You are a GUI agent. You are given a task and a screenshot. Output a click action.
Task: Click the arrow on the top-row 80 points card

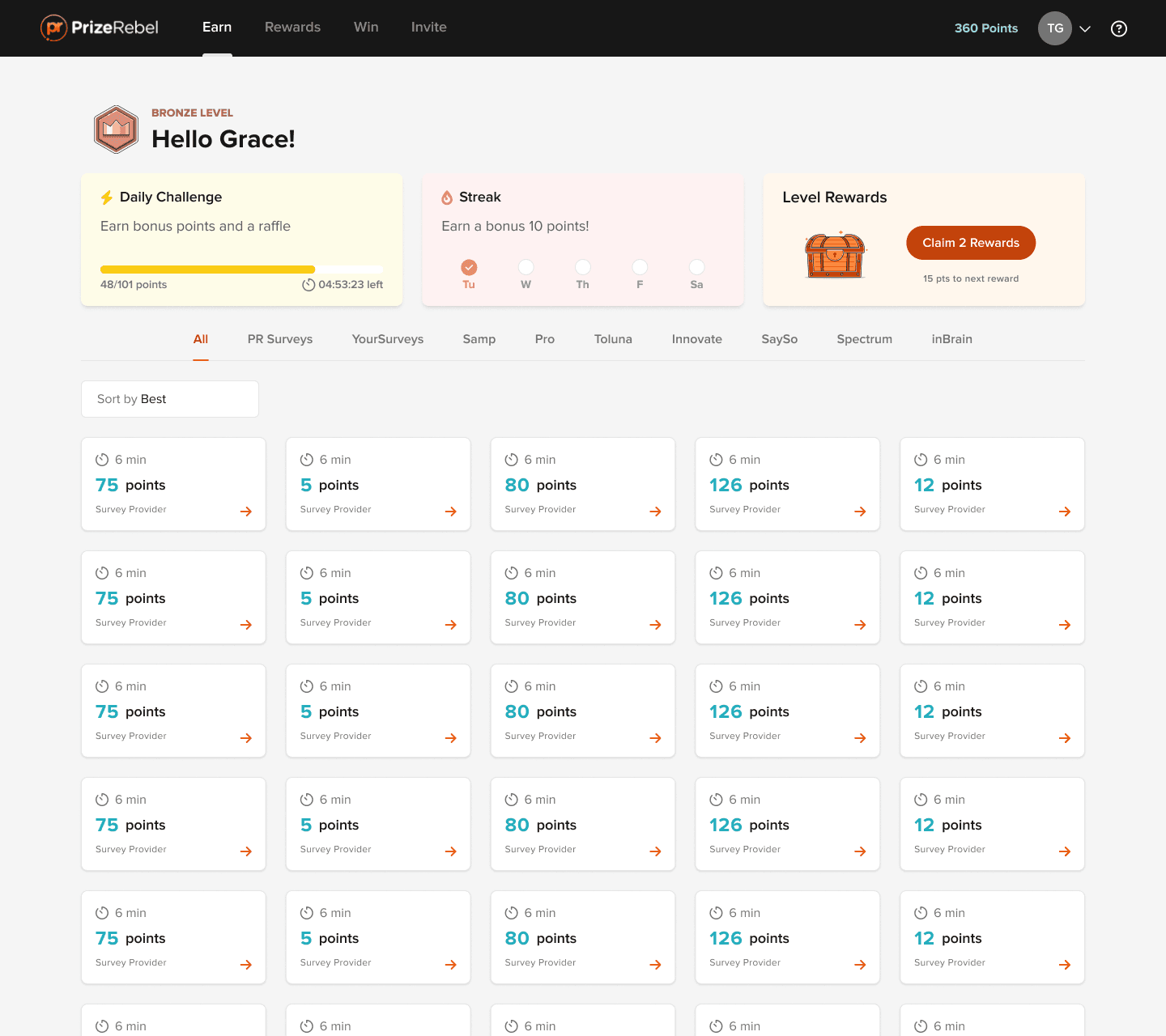click(656, 512)
